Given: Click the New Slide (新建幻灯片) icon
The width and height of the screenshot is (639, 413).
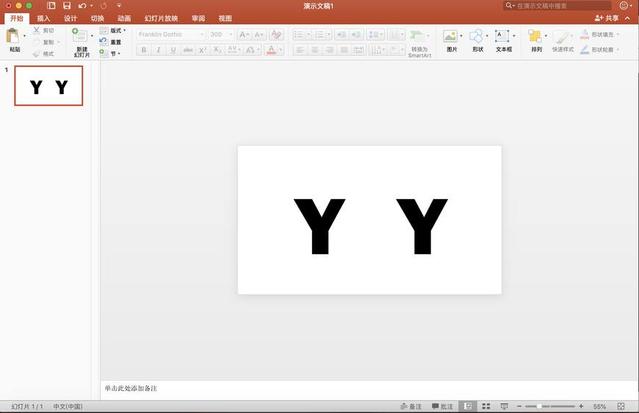Looking at the screenshot, I should [x=80, y=37].
